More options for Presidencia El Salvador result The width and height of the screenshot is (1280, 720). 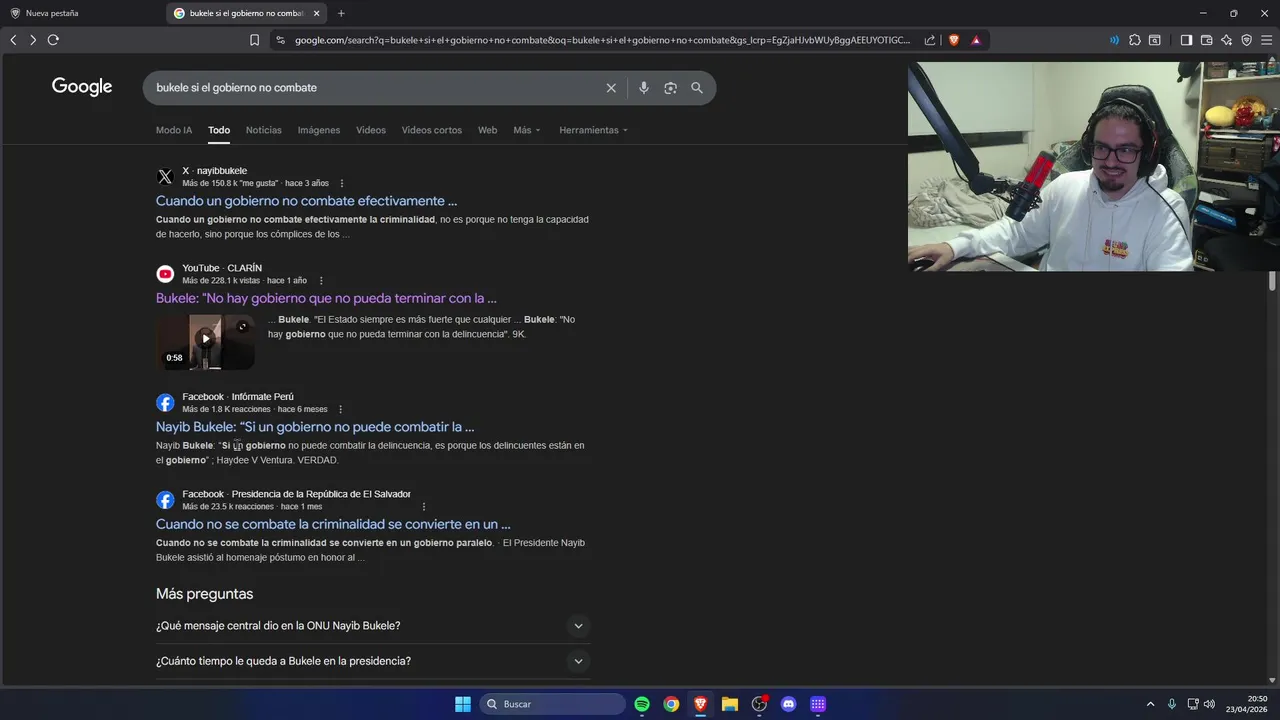(424, 507)
